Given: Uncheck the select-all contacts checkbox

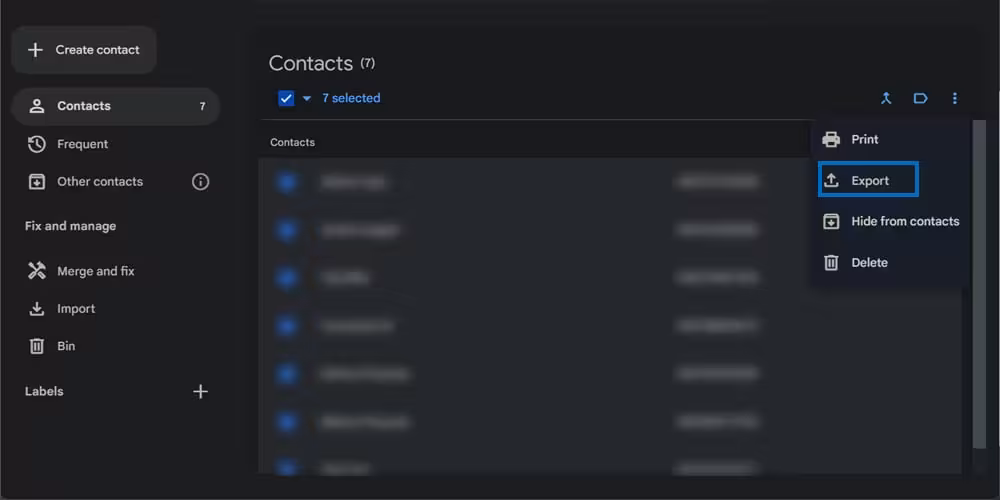Looking at the screenshot, I should point(287,98).
